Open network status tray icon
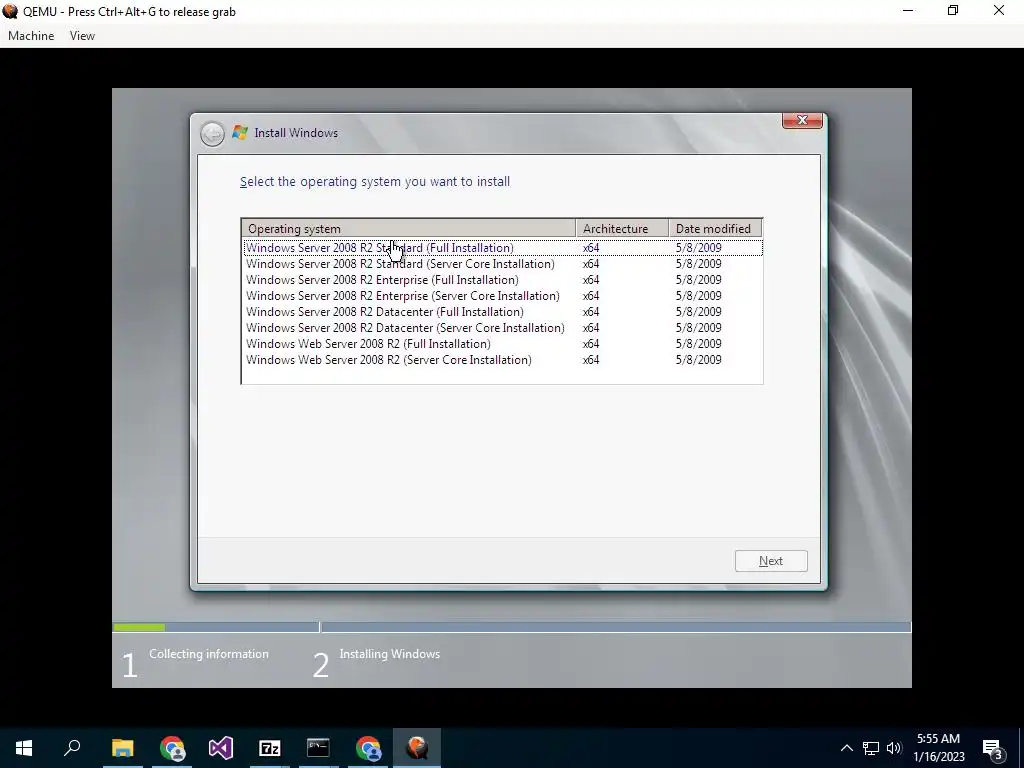 point(871,748)
